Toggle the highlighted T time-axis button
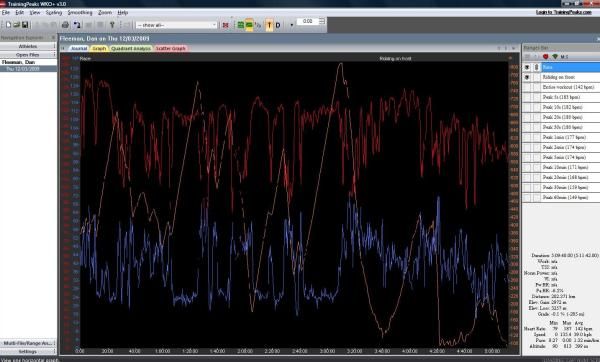600x362 pixels. (x=269, y=25)
